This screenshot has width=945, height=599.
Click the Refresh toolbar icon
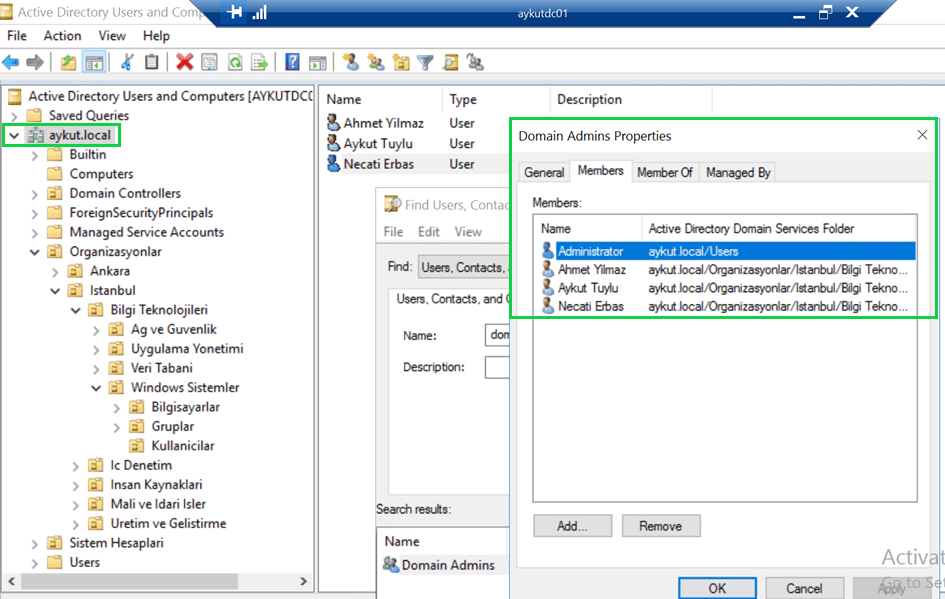(234, 63)
